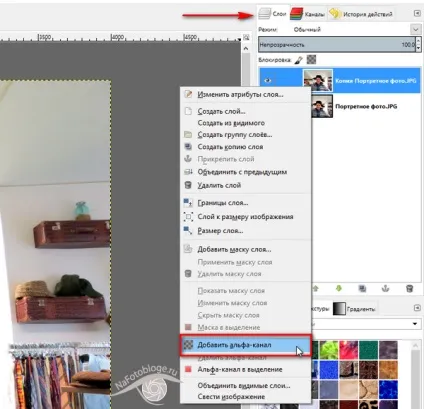Screen dimensions: 424x409
Task: Adjust the Непрозрачность opacity slider
Action: (337, 44)
